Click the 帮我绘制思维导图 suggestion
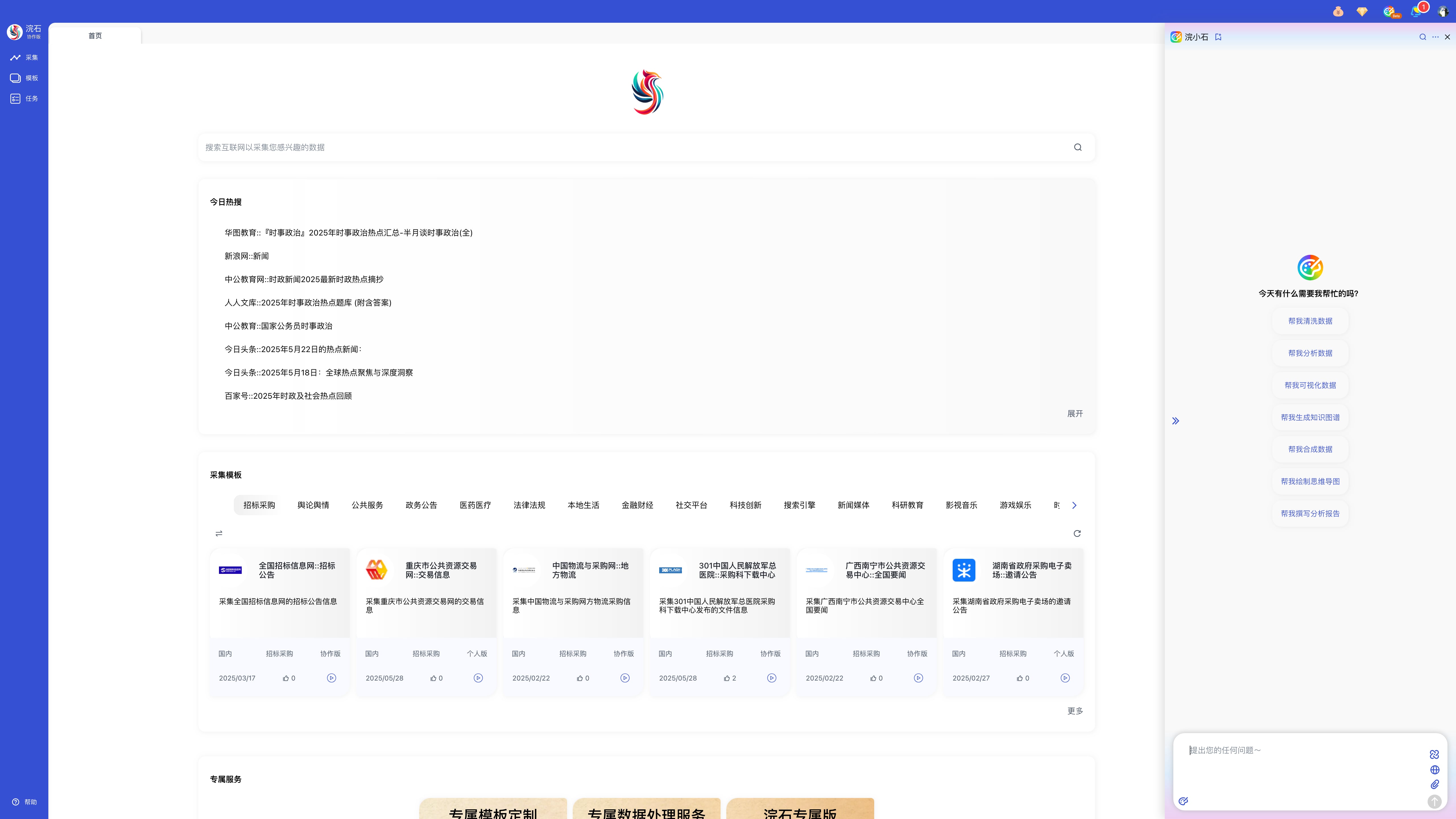Image resolution: width=1456 pixels, height=819 pixels. [x=1310, y=481]
